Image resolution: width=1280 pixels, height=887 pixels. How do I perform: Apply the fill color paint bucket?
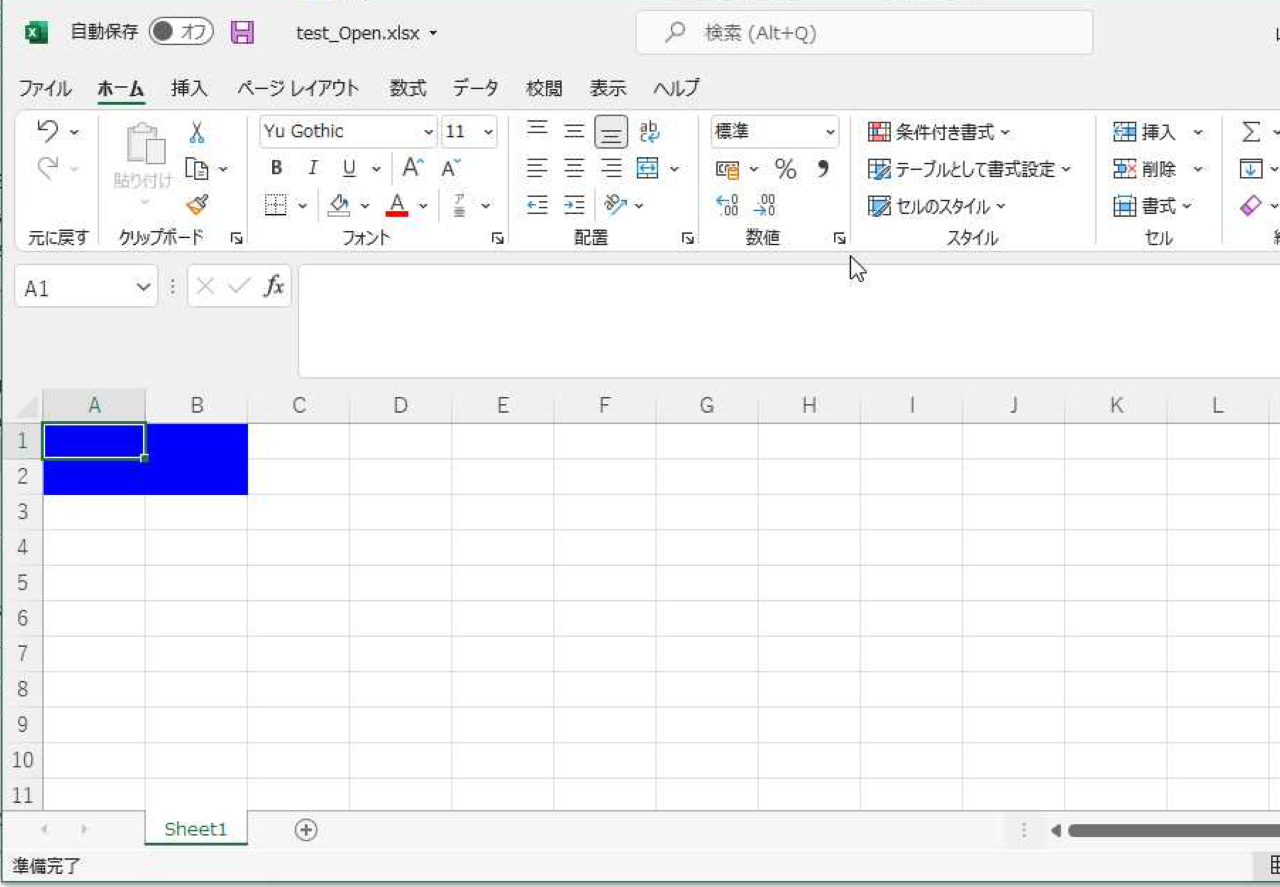(x=340, y=205)
